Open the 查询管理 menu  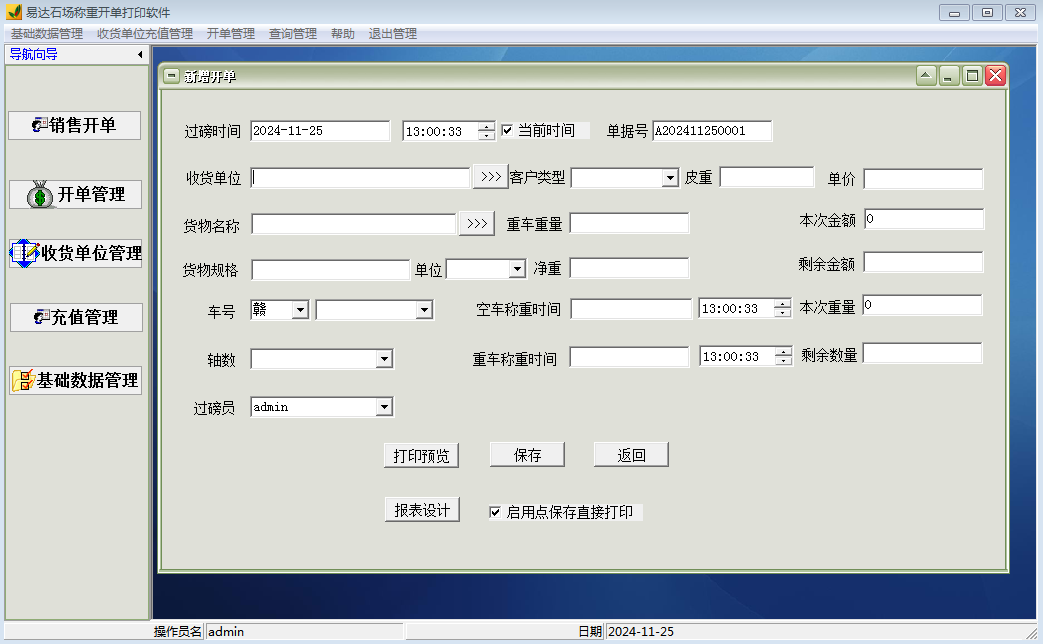tap(295, 33)
